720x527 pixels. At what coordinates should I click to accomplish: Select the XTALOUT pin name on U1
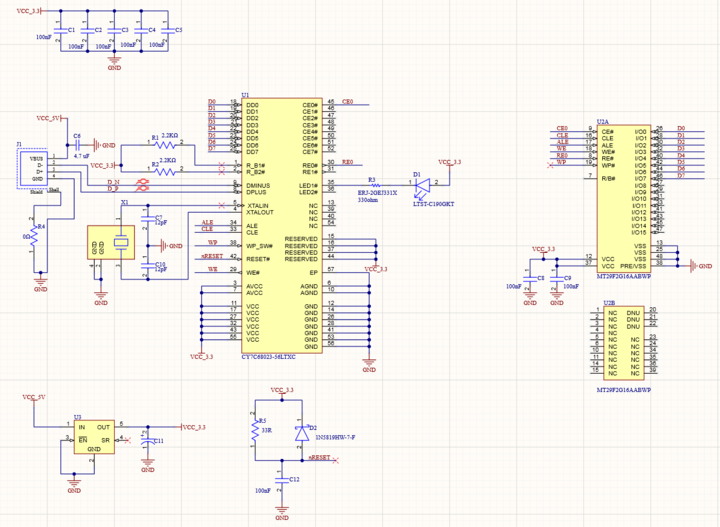(260, 213)
